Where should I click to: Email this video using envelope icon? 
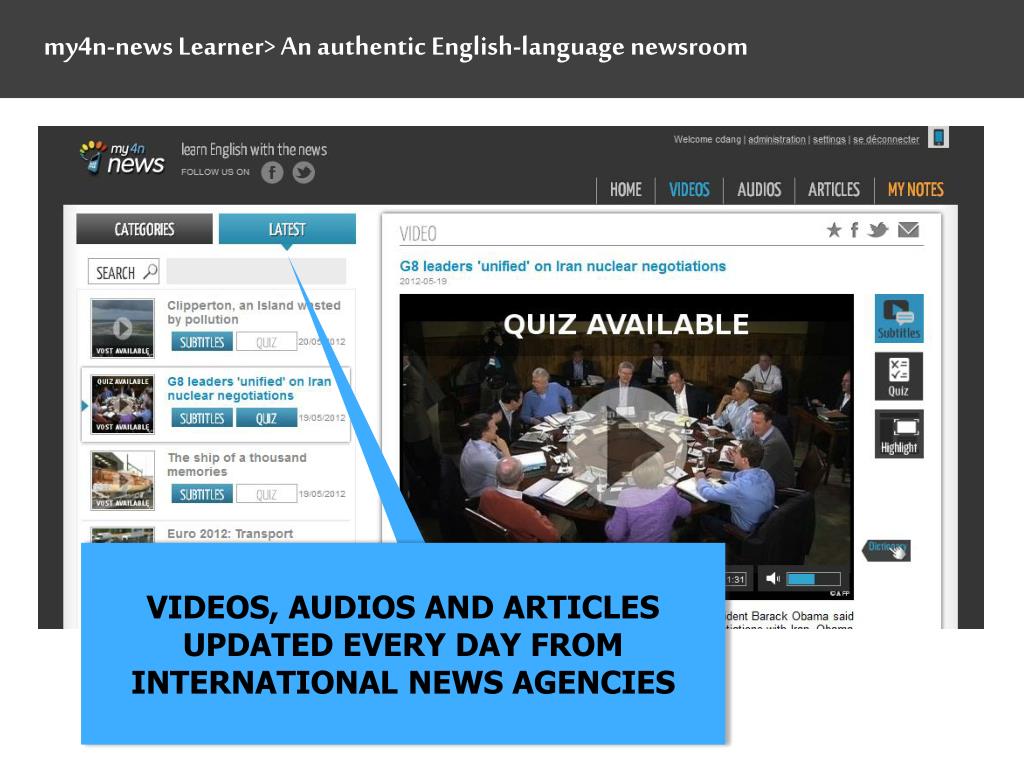point(908,230)
